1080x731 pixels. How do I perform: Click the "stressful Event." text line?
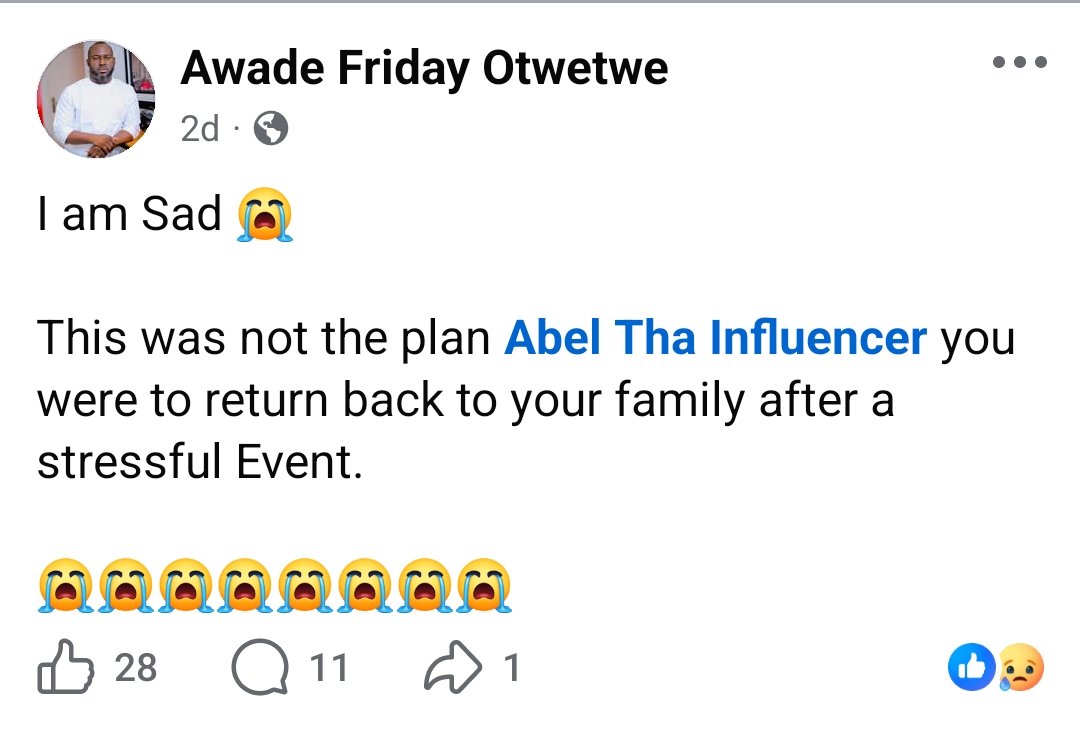[x=198, y=463]
